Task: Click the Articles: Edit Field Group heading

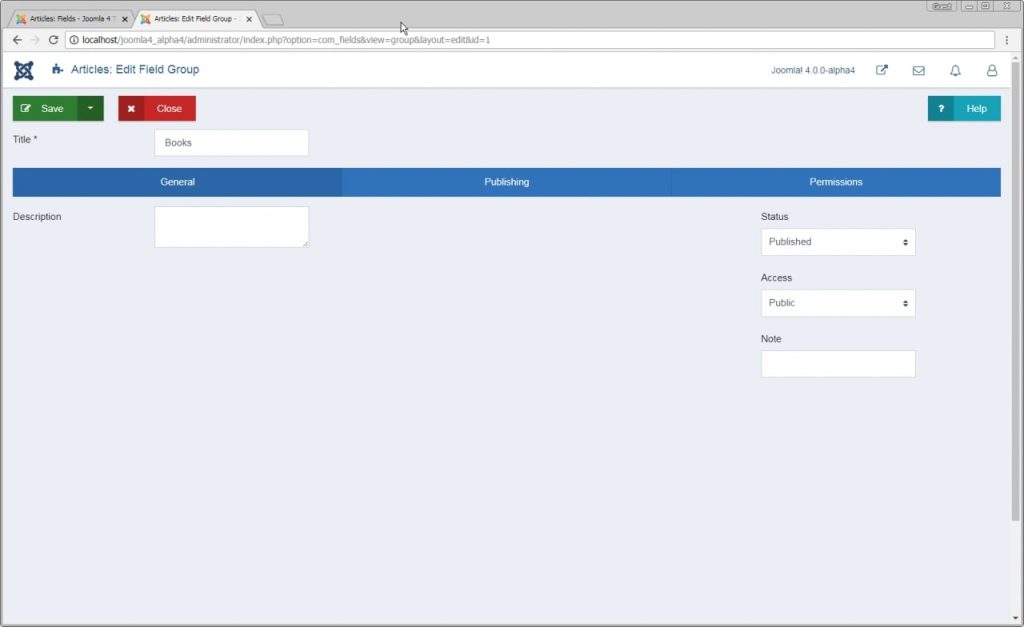Action: [135, 69]
